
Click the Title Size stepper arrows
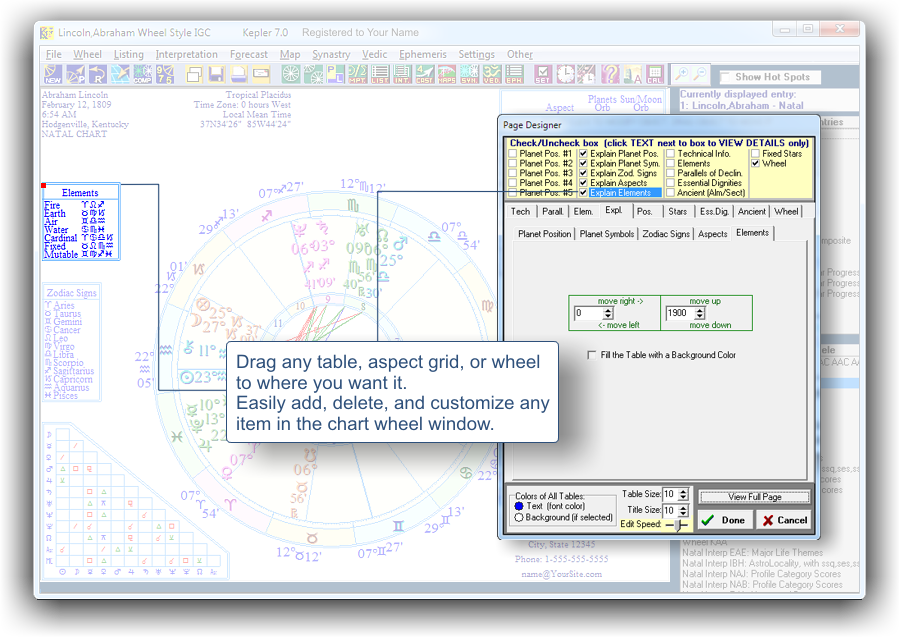683,510
